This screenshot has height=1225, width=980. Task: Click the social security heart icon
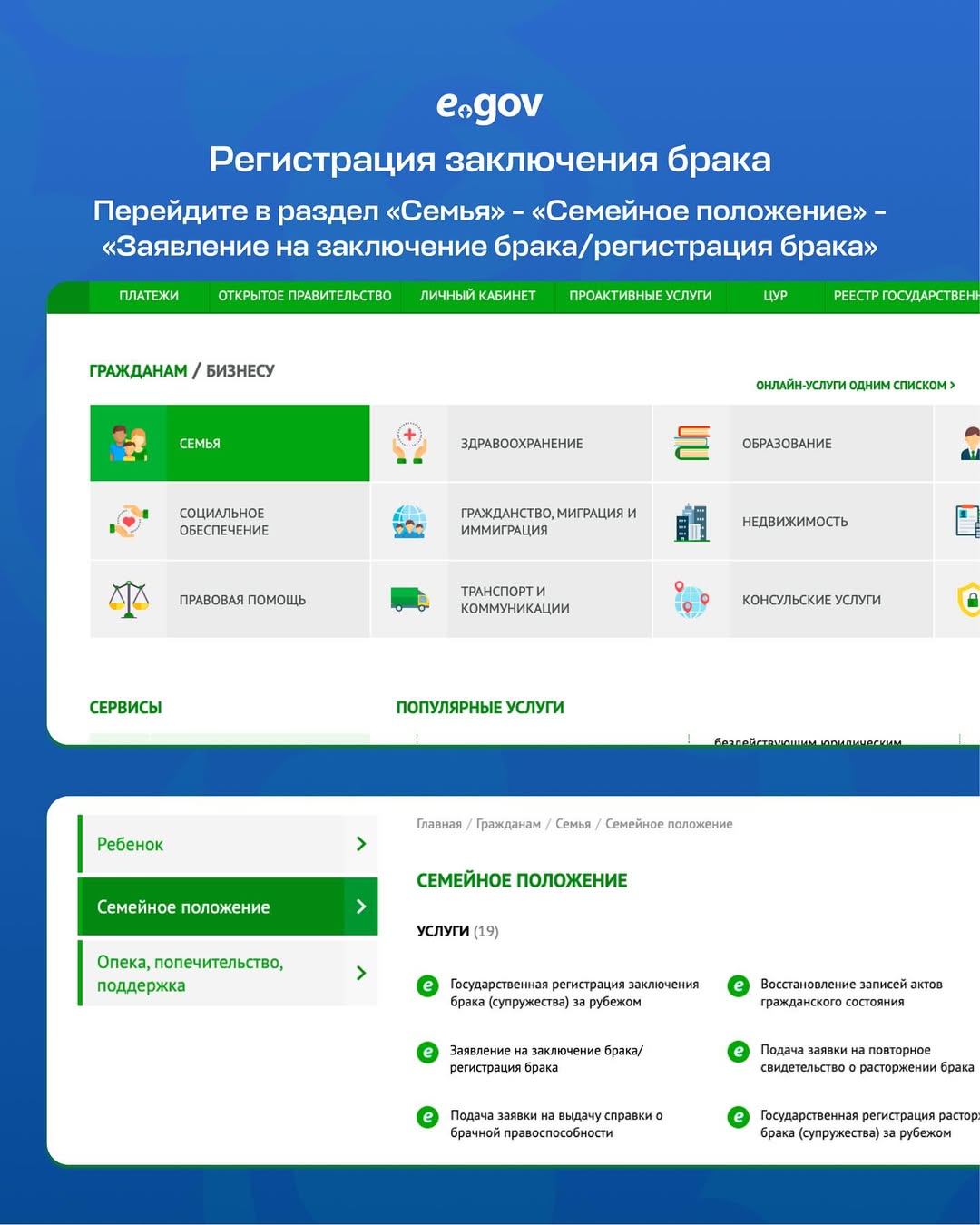[x=128, y=522]
